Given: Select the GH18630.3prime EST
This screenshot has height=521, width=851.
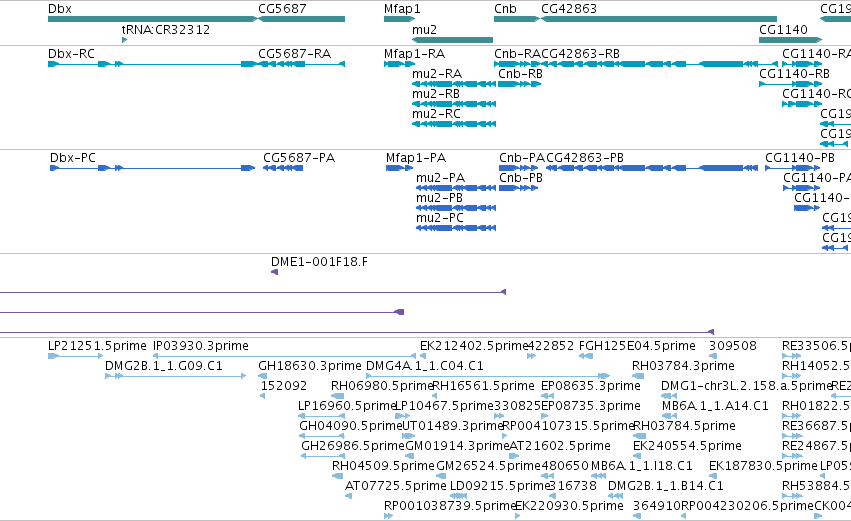Looking at the screenshot, I should (263, 376).
